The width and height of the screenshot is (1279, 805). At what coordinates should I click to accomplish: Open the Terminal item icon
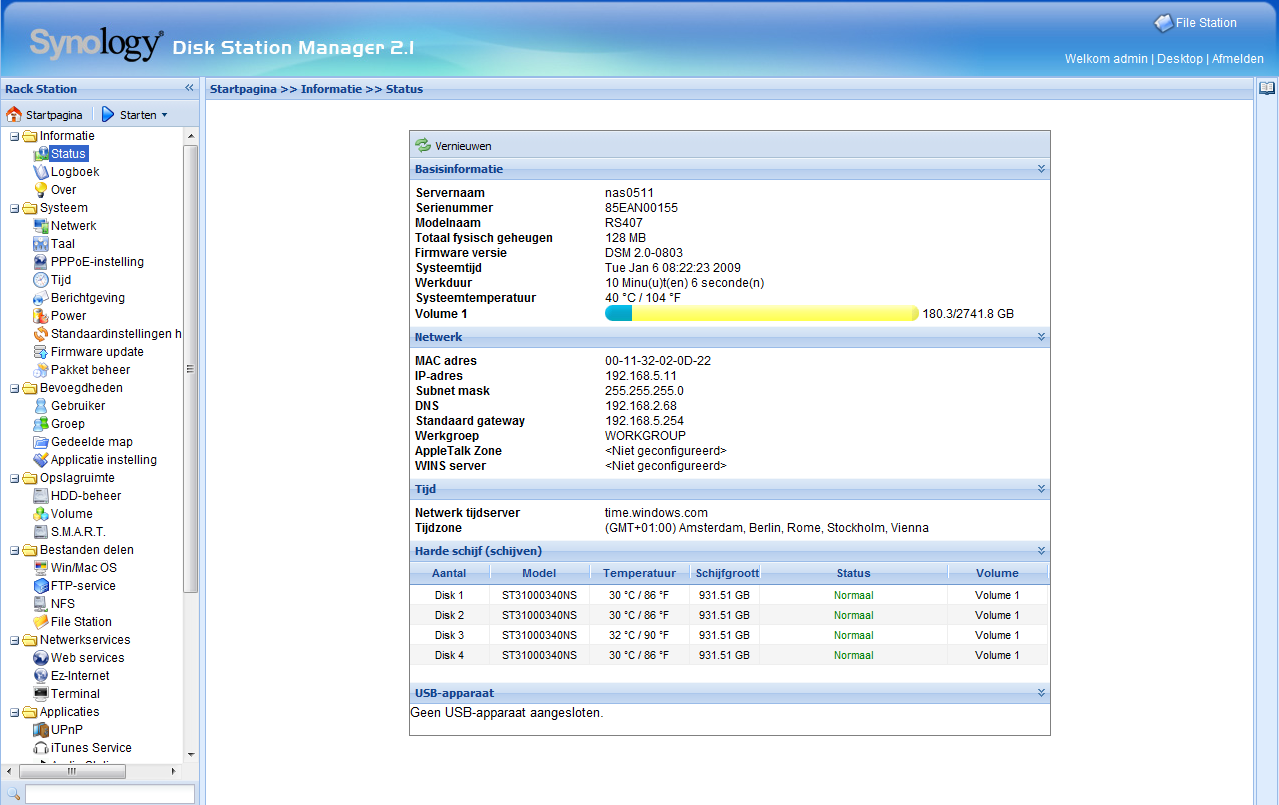(x=41, y=694)
